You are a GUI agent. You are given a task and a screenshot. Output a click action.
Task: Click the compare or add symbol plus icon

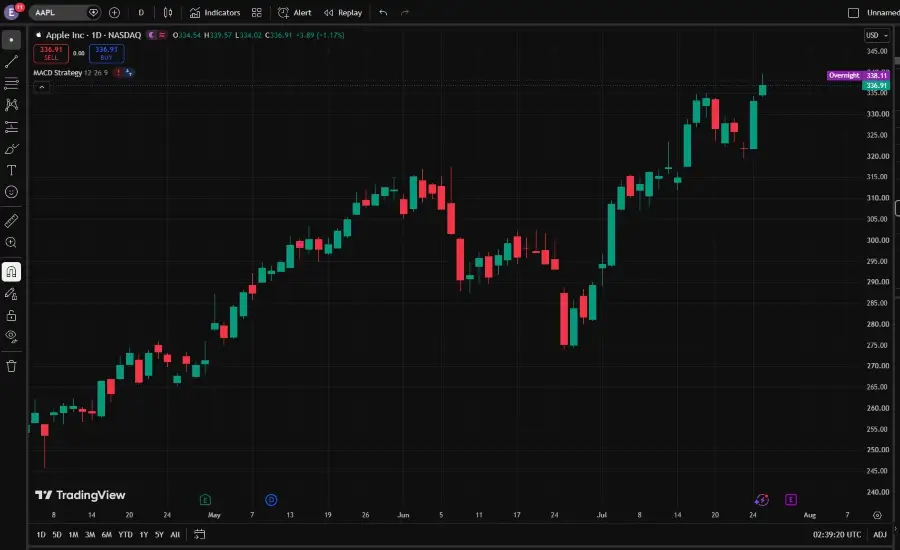[x=114, y=12]
